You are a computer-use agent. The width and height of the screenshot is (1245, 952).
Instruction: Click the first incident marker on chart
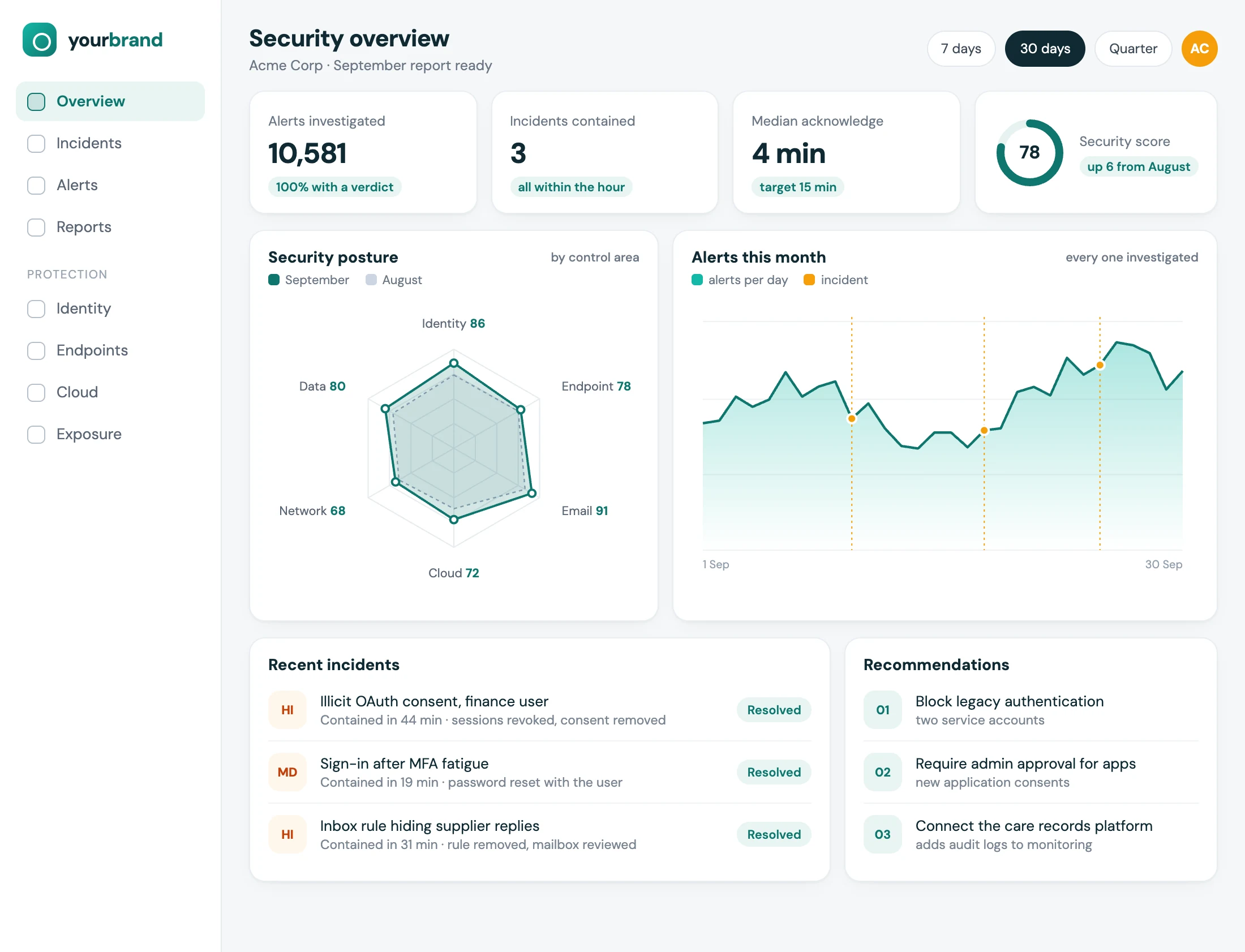coord(851,419)
